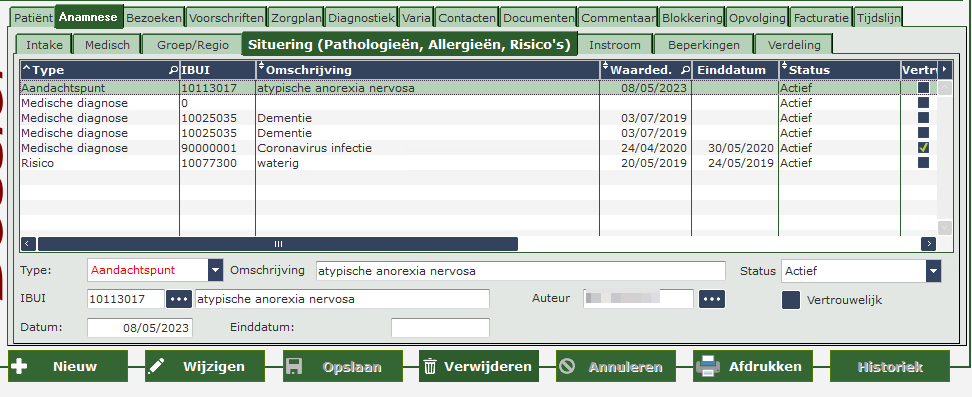Open Auteur lookup with the ellipsis button
Image resolution: width=972 pixels, height=397 pixels.
pos(712,299)
